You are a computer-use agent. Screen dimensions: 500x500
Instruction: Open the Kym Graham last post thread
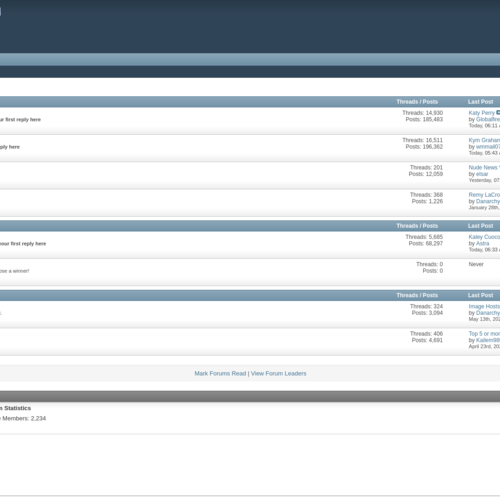(x=484, y=140)
